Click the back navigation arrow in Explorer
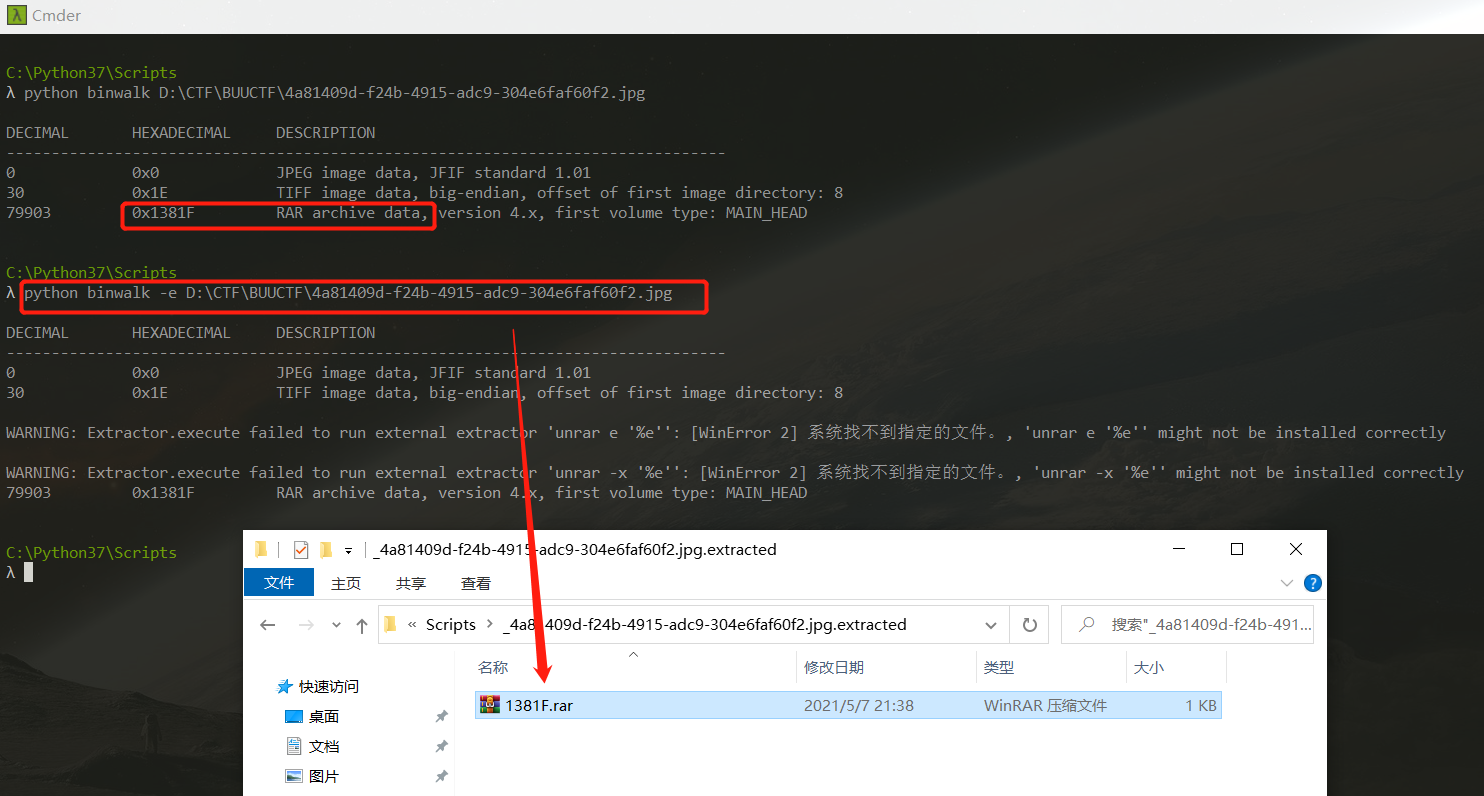1484x796 pixels. (267, 624)
